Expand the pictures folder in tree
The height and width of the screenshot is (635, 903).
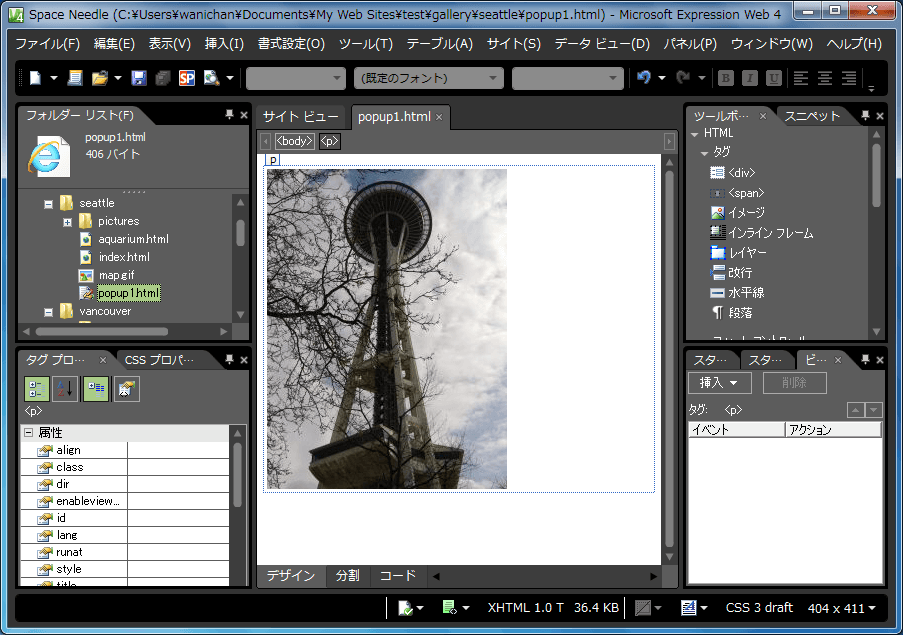point(67,221)
